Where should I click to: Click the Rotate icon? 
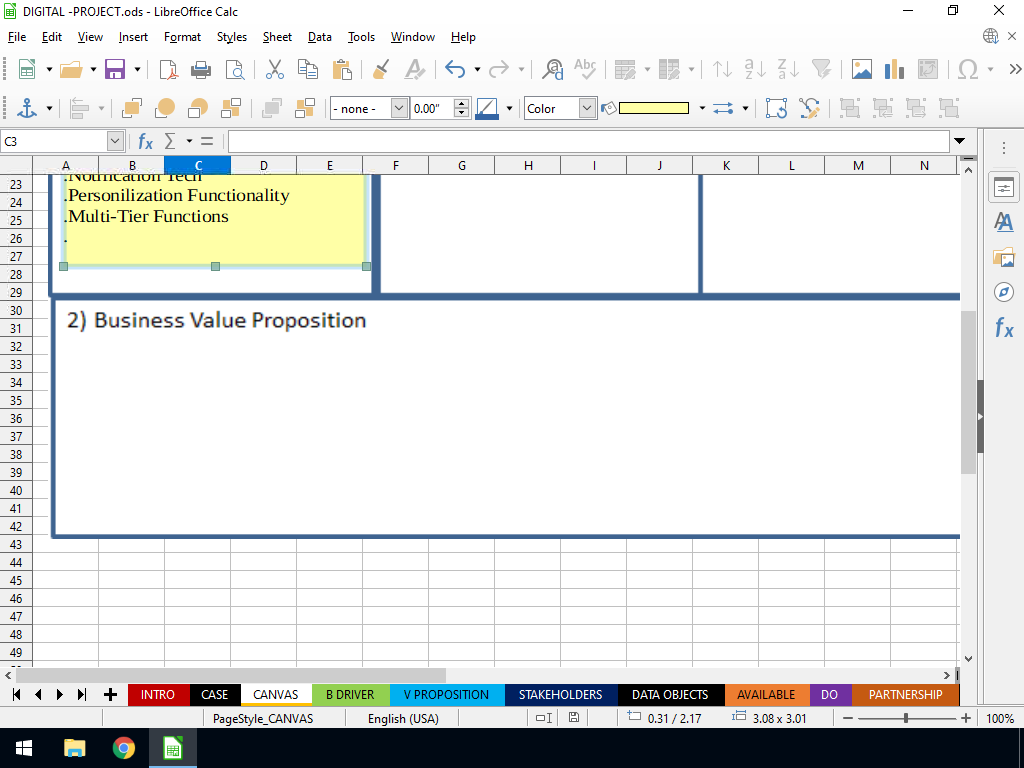pos(776,108)
